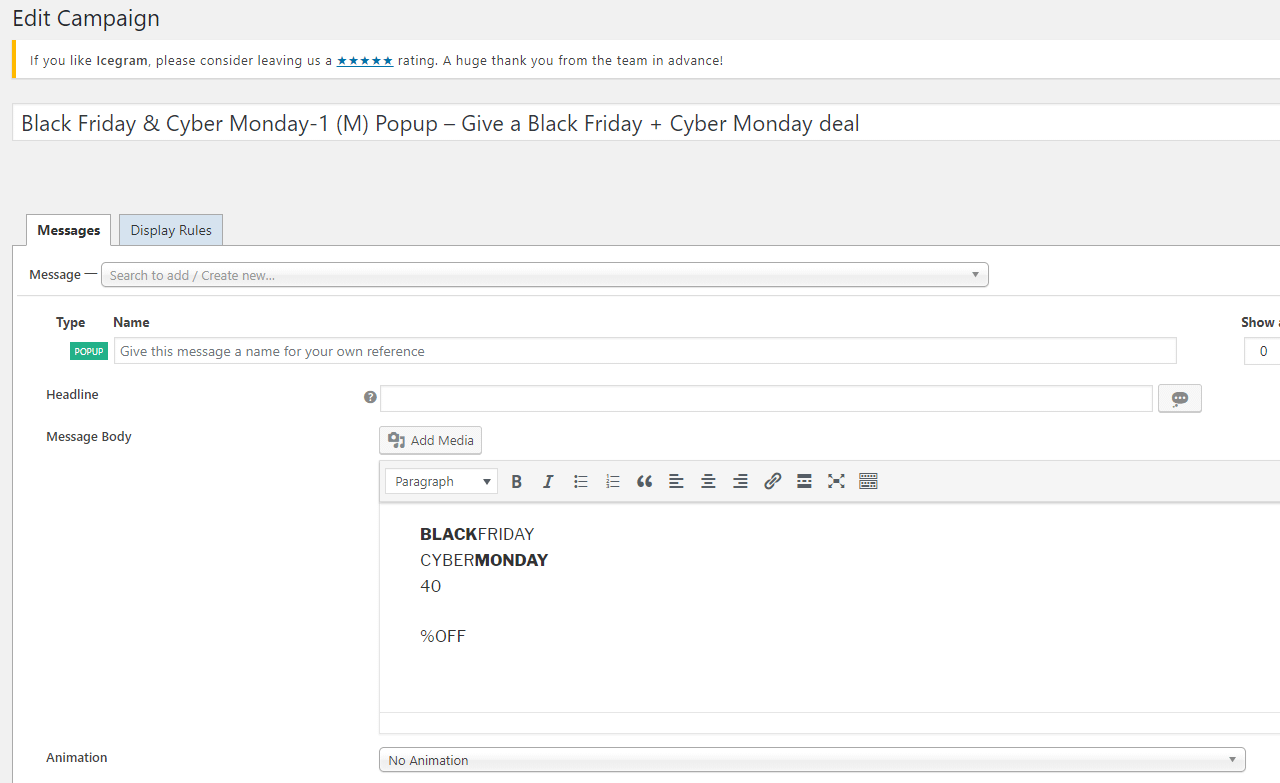Click the Add Media button
This screenshot has width=1280, height=783.
430,440
